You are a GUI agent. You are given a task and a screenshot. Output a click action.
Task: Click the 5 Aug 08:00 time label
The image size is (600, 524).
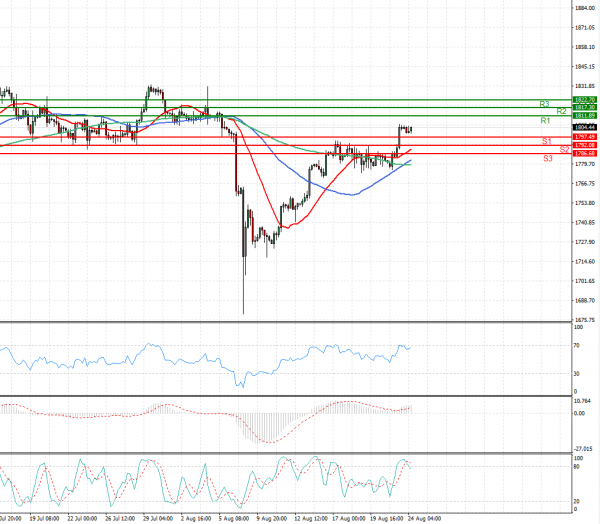[x=234, y=519]
